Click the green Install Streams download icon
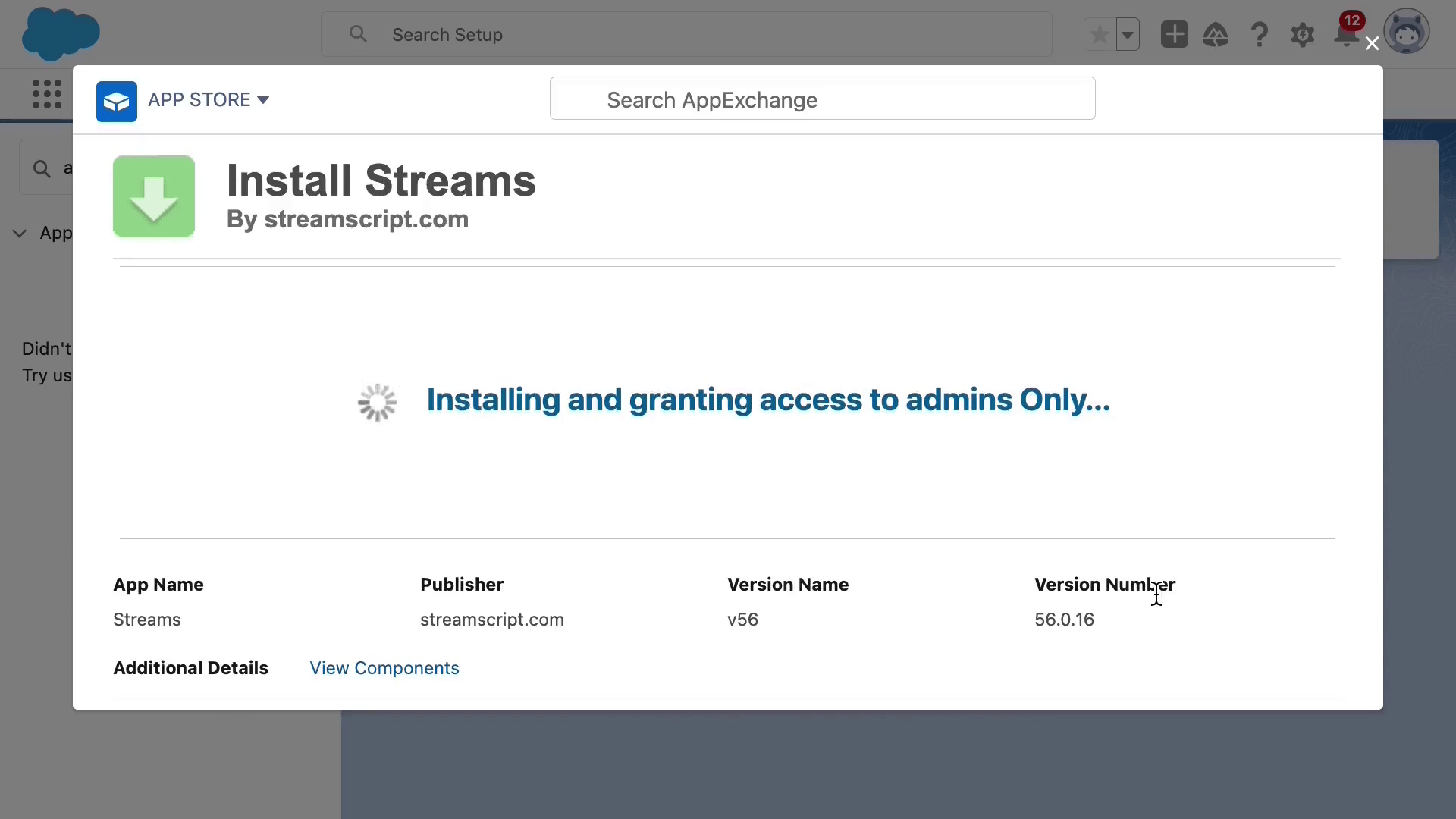1456x819 pixels. [x=154, y=197]
